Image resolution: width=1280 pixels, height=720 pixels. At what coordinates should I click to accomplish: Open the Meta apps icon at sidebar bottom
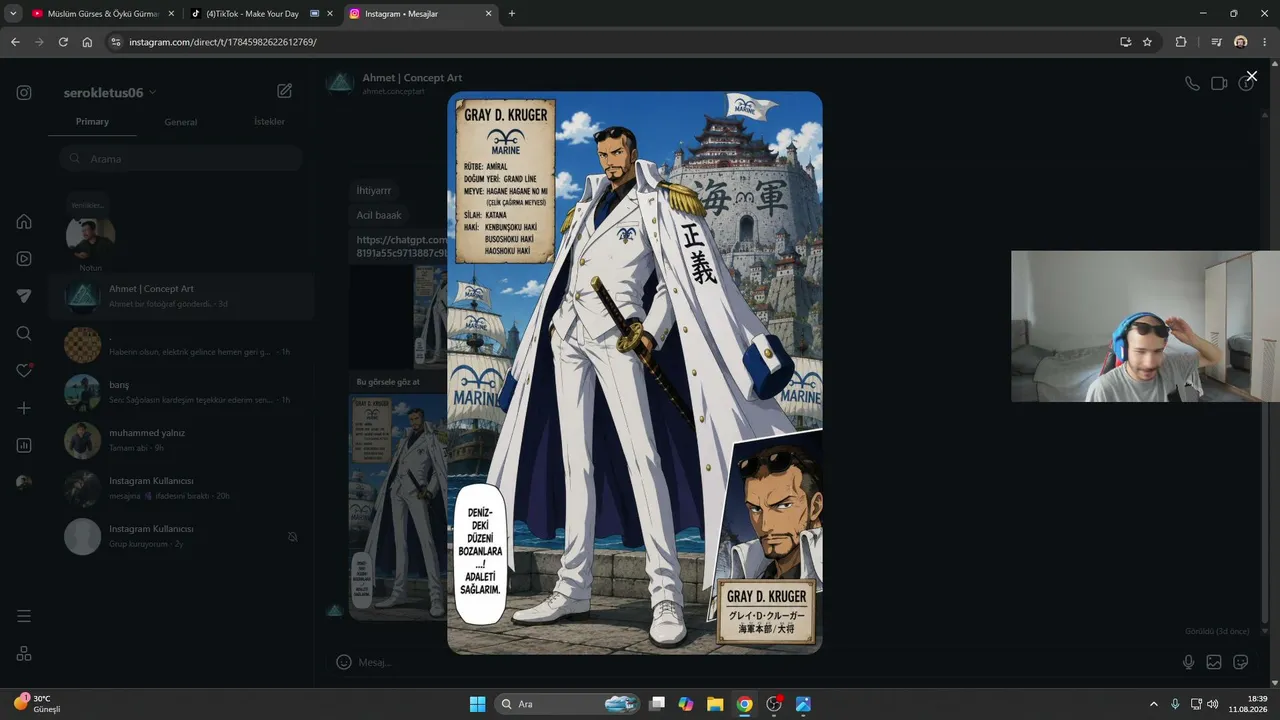click(x=24, y=653)
